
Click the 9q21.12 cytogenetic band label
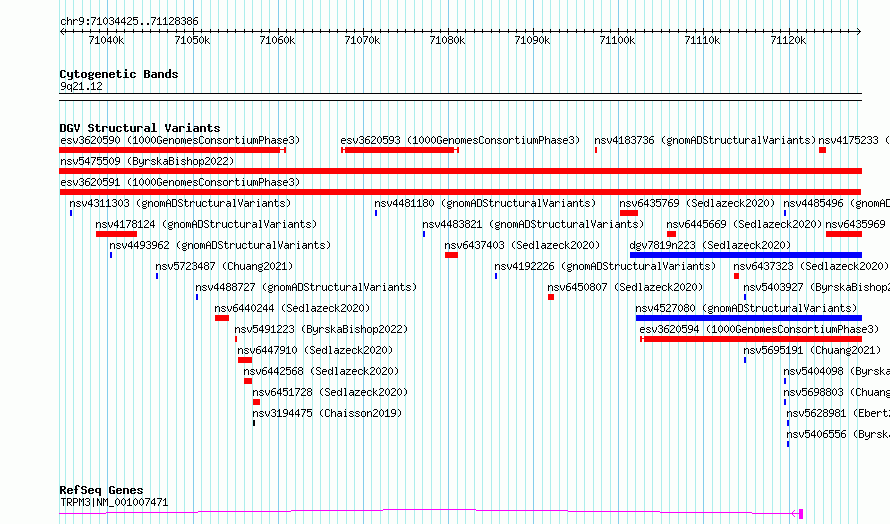coord(81,86)
